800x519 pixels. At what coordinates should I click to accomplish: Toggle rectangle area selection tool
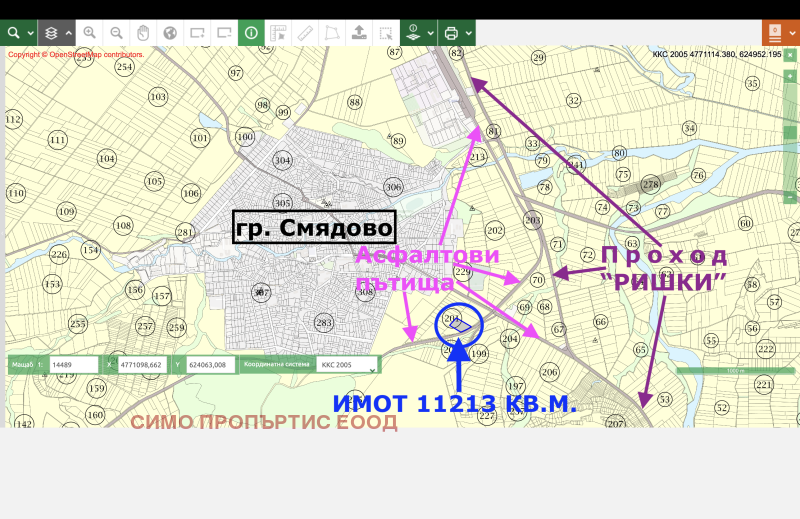coord(385,32)
